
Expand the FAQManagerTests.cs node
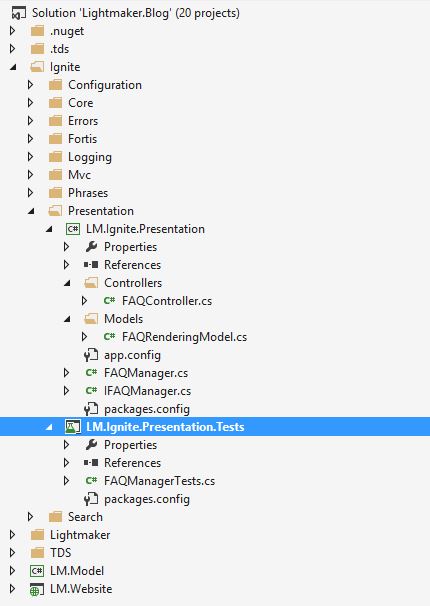66,481
